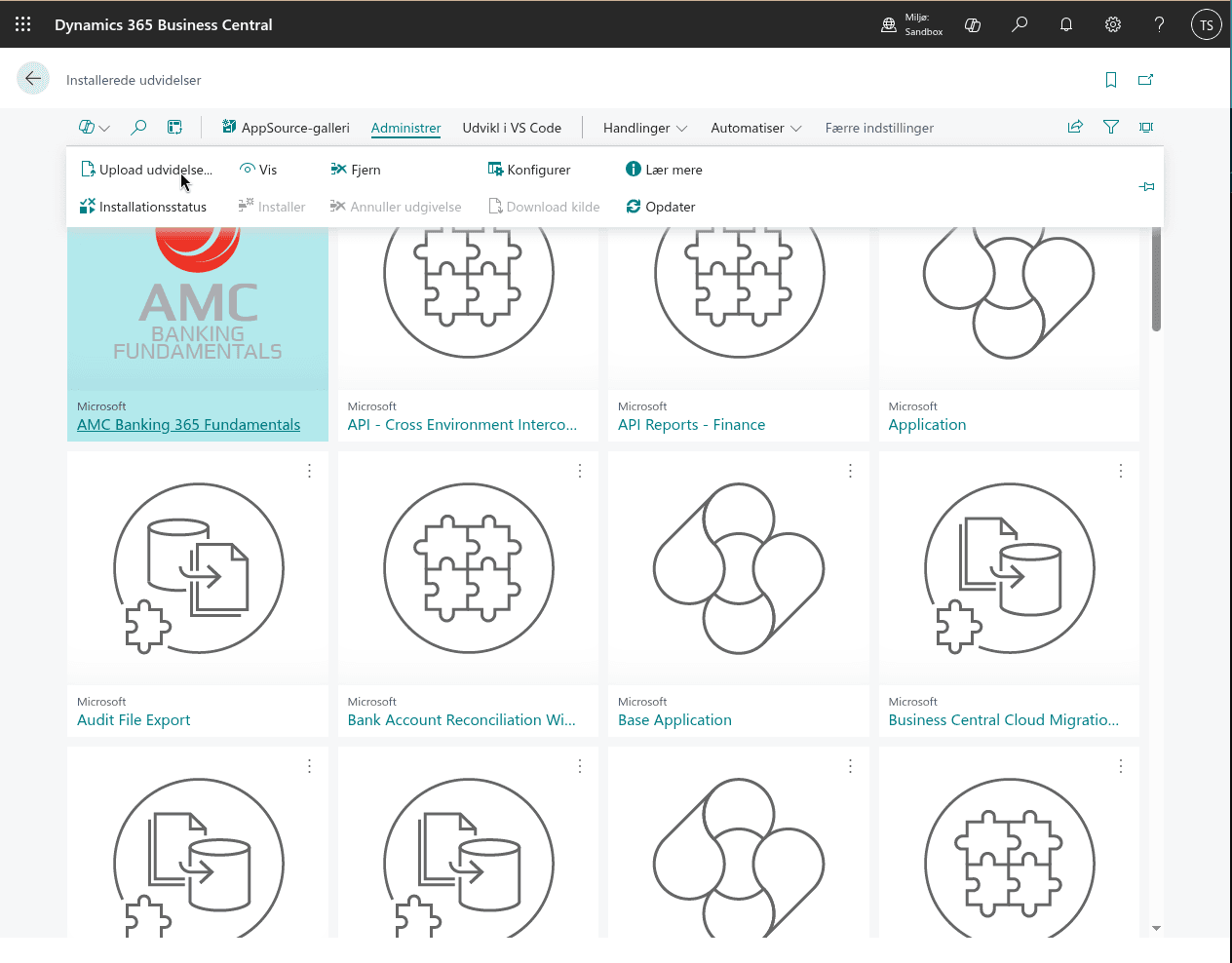Image resolution: width=1232 pixels, height=963 pixels.
Task: Open Bank Account Reconciliation Wi... link
Action: pyautogui.click(x=462, y=720)
